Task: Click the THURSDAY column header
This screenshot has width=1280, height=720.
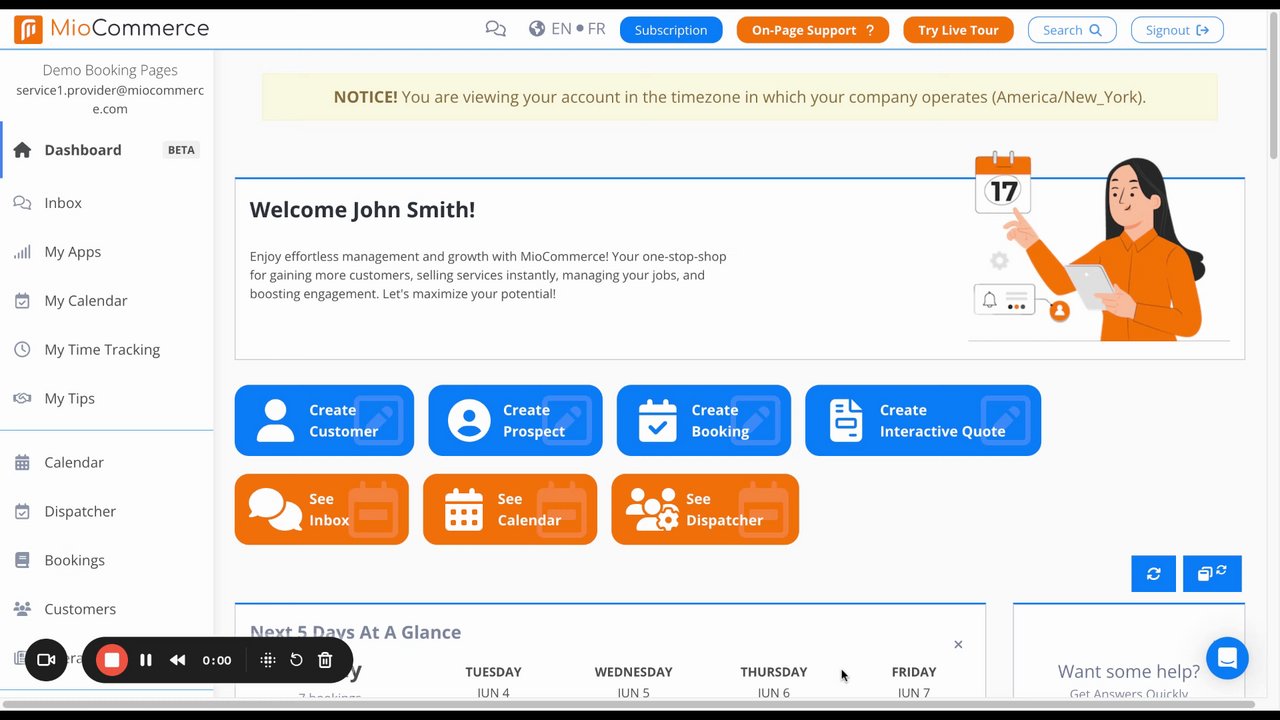Action: point(774,672)
